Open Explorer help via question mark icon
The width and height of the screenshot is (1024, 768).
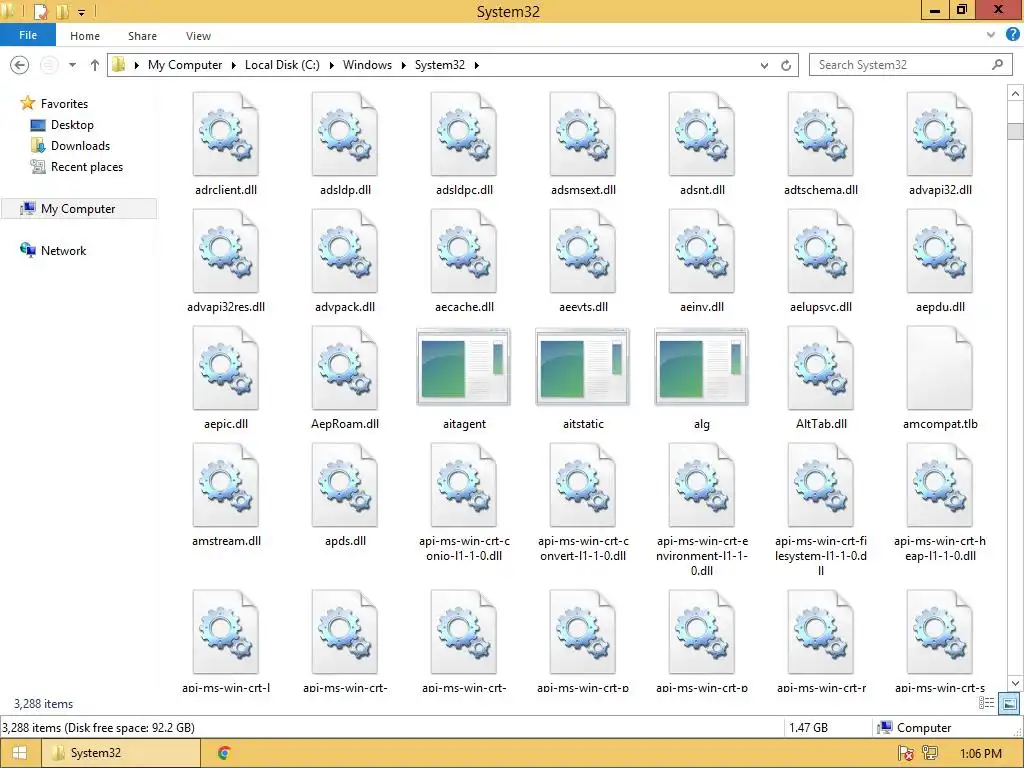1012,35
